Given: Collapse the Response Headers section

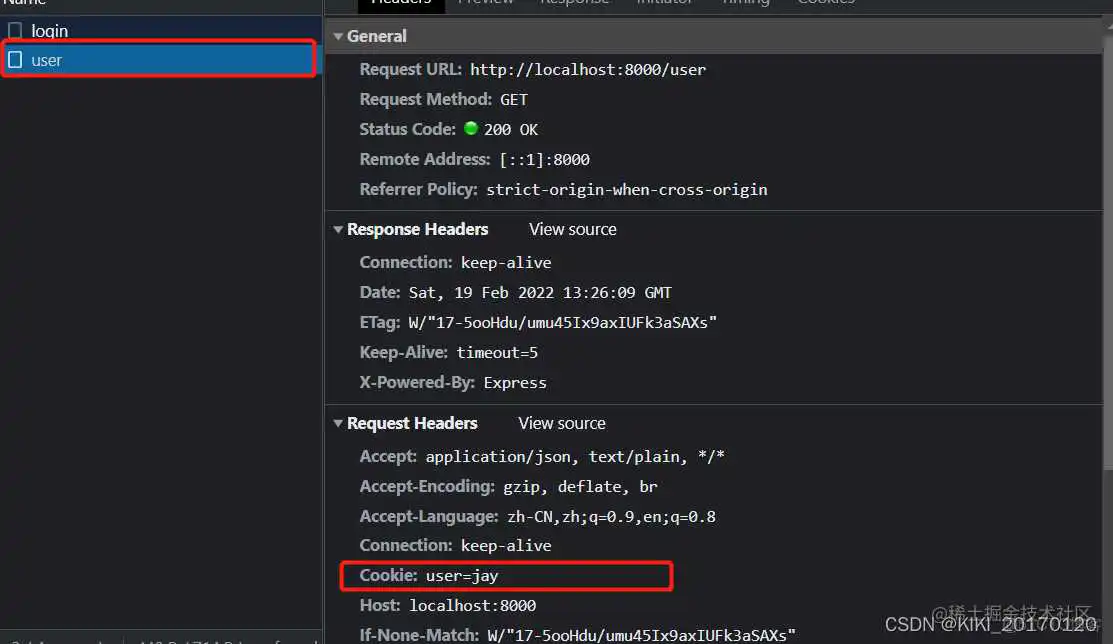Looking at the screenshot, I should 338,229.
